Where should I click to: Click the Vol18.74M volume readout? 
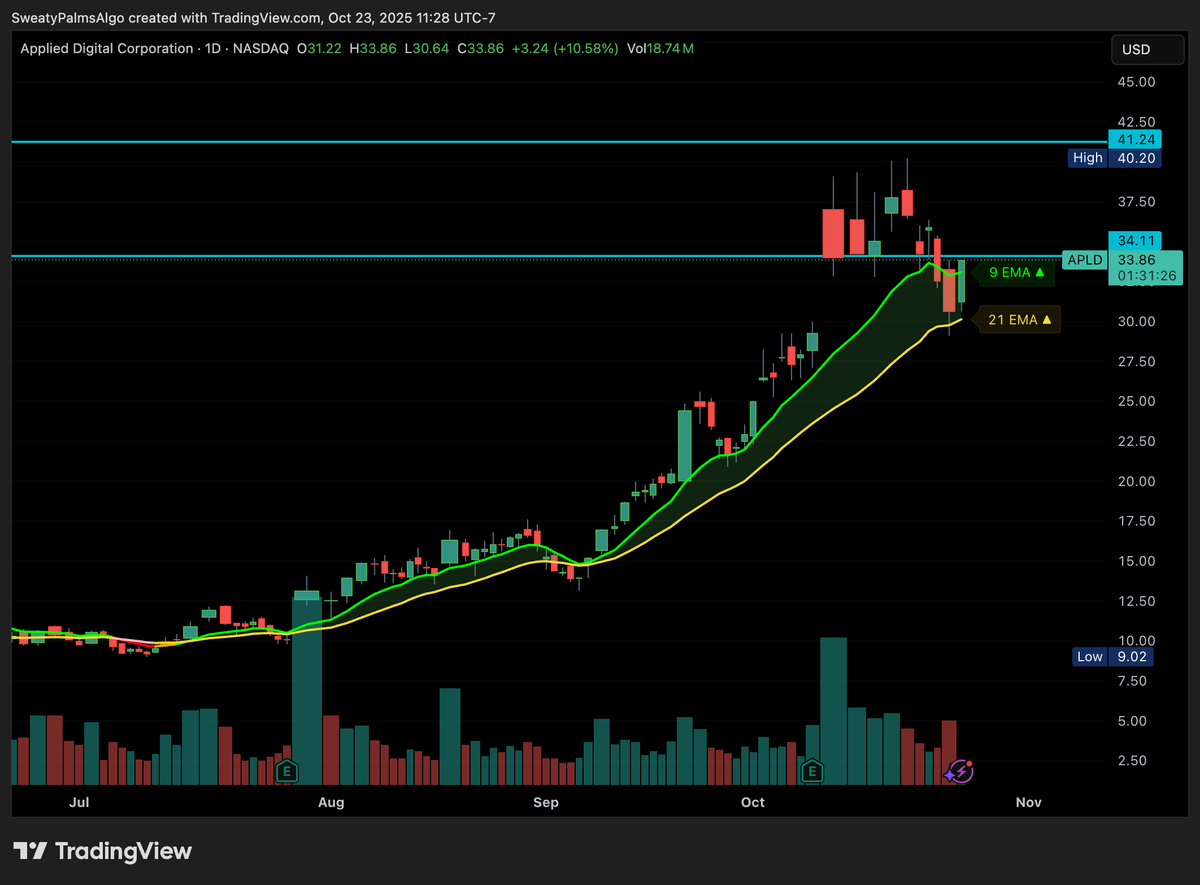[x=660, y=48]
